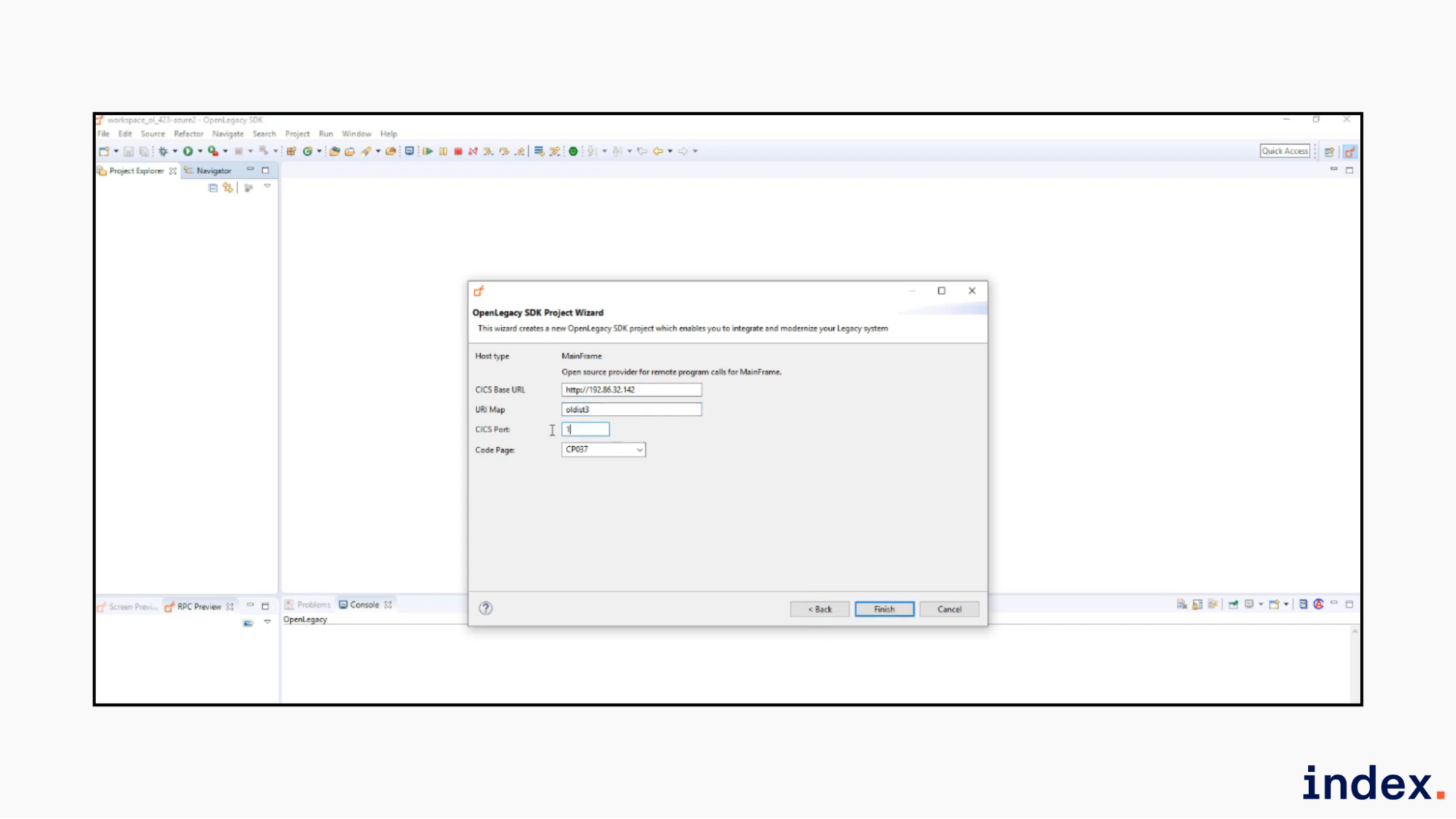Click the Back button in wizard
The height and width of the screenshot is (819, 1456).
pos(819,609)
